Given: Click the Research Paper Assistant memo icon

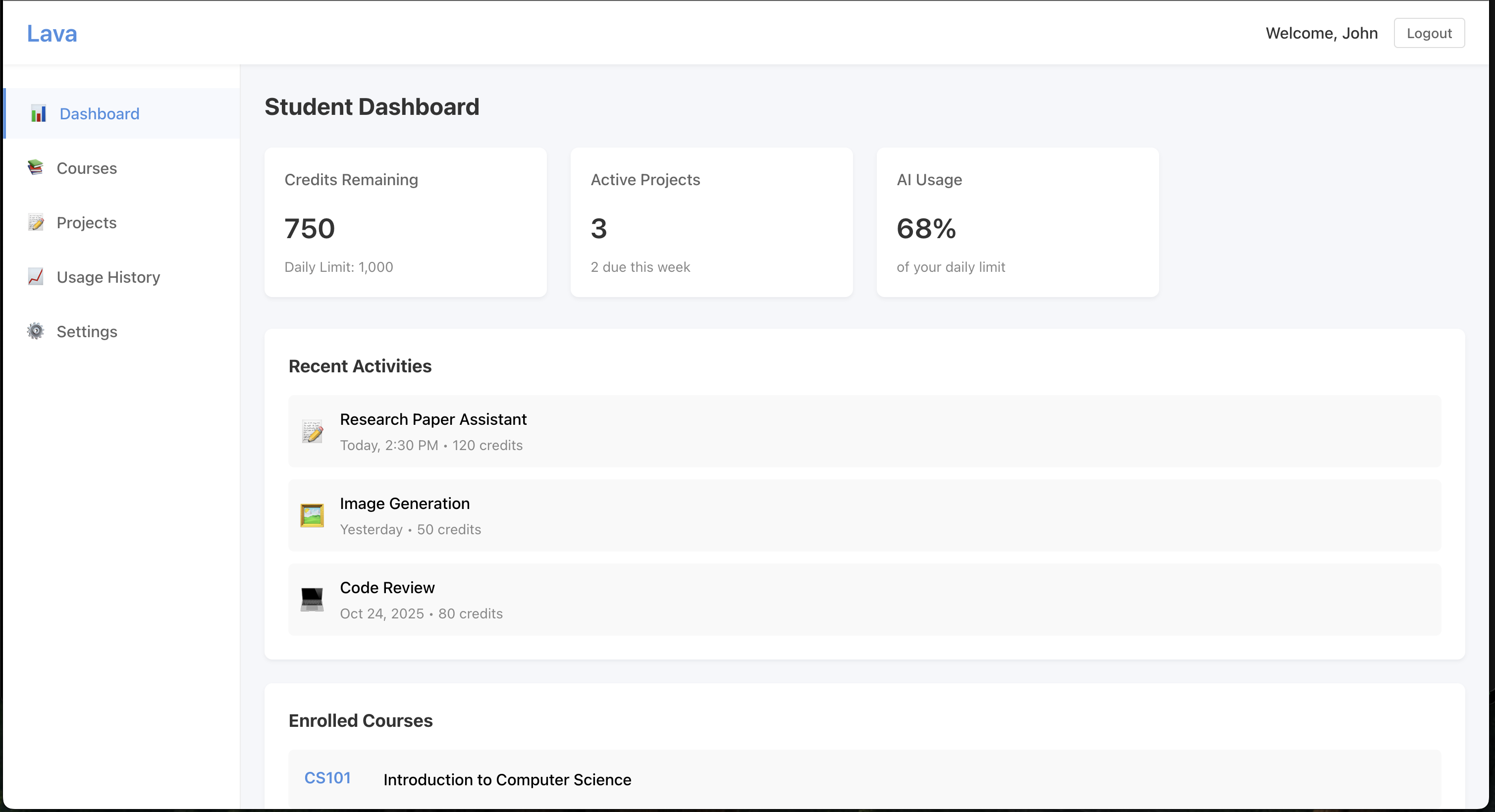Looking at the screenshot, I should 312,432.
